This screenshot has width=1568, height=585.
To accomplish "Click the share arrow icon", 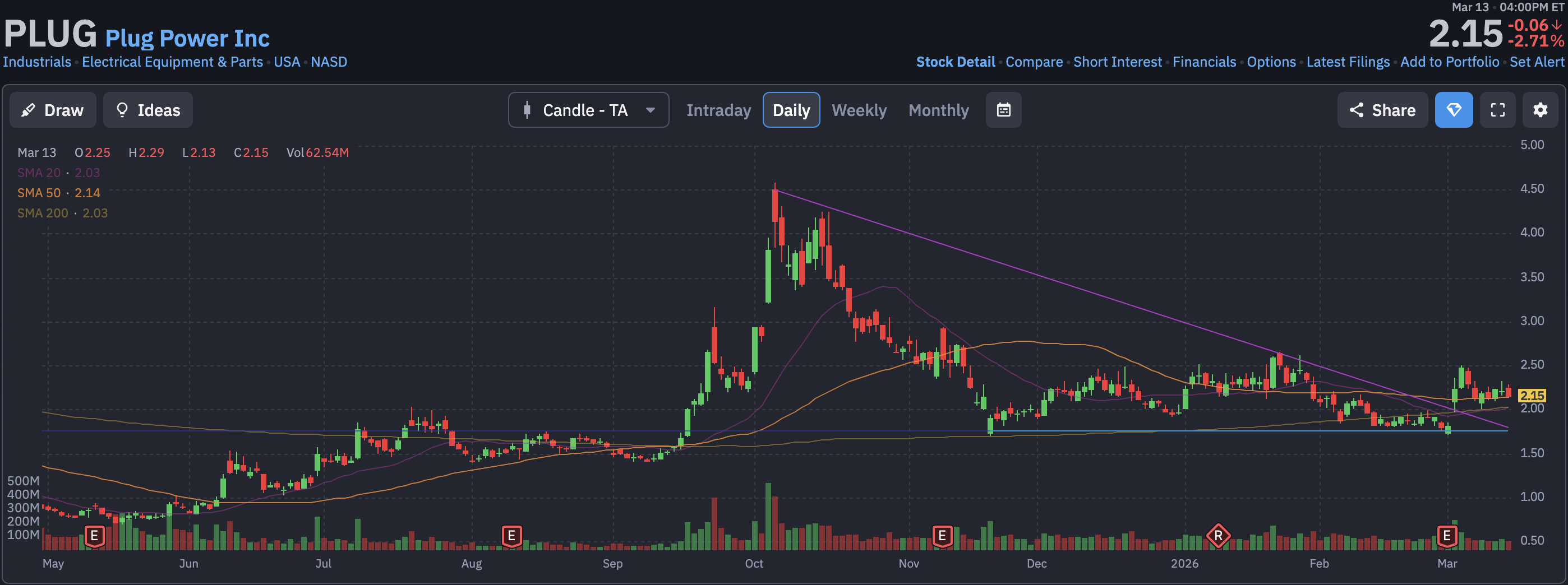I will [1356, 110].
